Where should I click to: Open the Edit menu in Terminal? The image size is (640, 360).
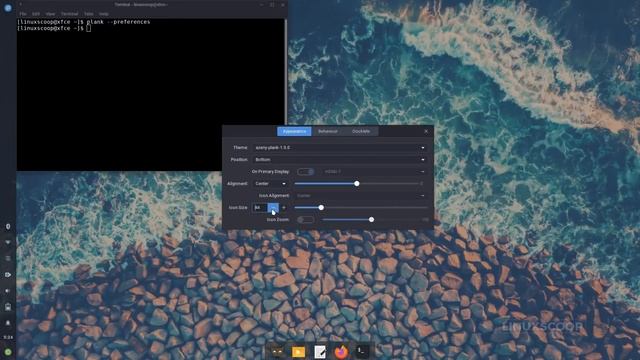tap(36, 14)
